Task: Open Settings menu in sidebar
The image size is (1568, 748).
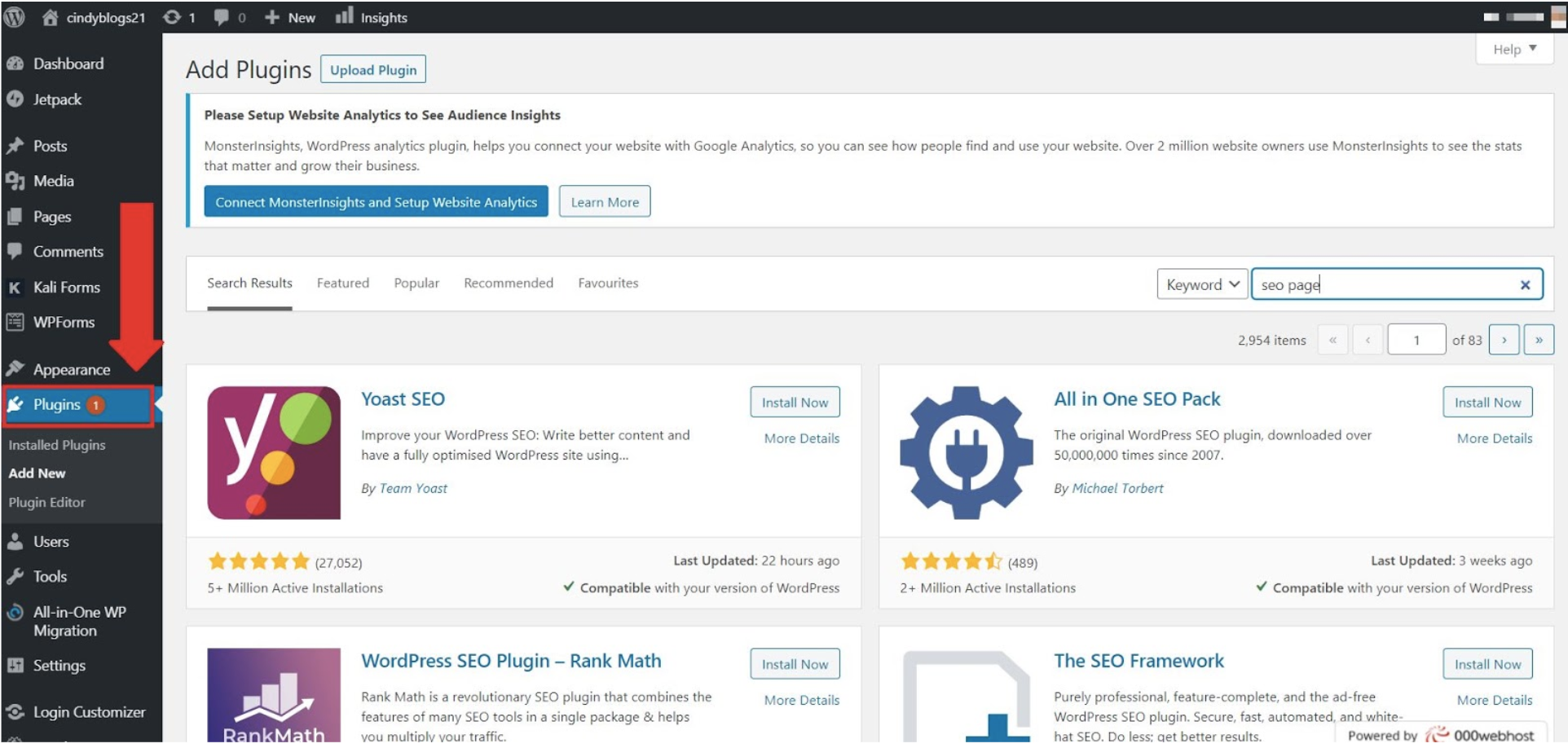Action: [59, 666]
